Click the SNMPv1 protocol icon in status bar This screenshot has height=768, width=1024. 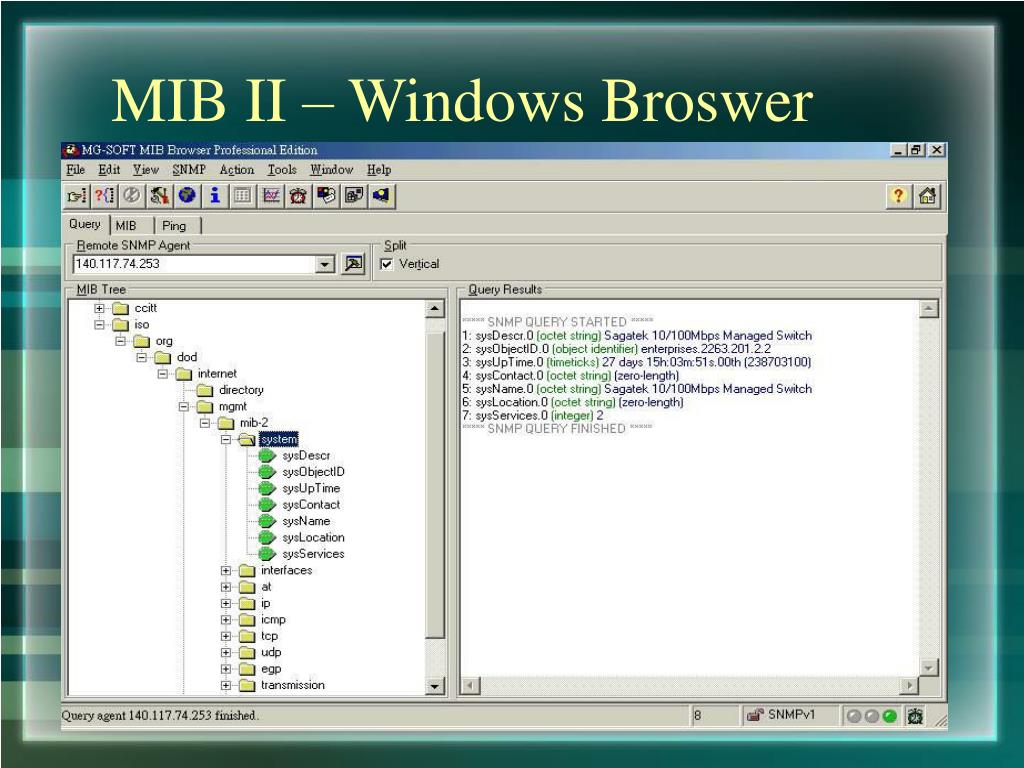(756, 715)
